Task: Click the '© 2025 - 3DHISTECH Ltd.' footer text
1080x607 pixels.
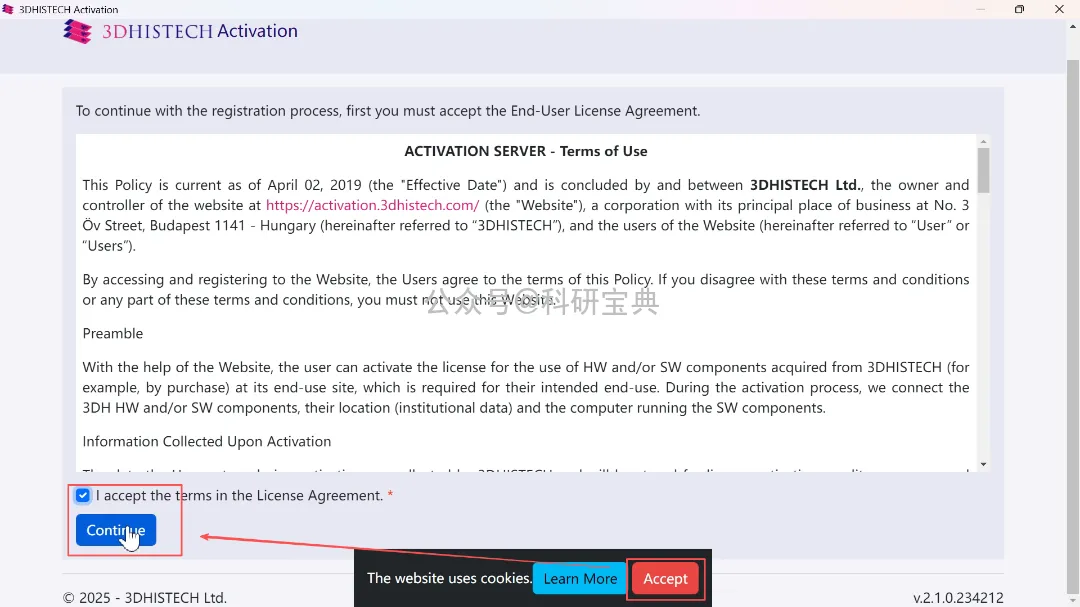Action: click(145, 598)
